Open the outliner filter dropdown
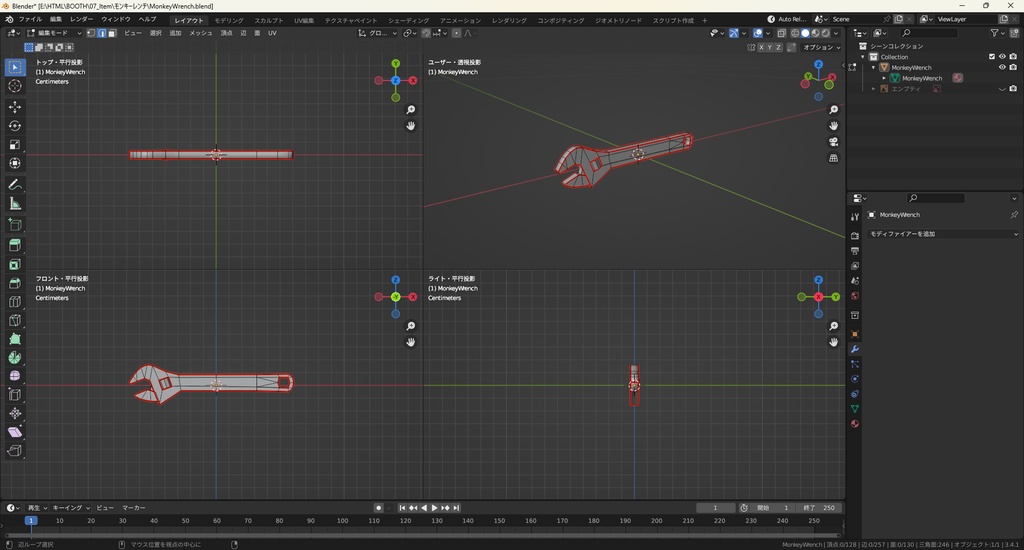1024x550 pixels. (x=997, y=33)
